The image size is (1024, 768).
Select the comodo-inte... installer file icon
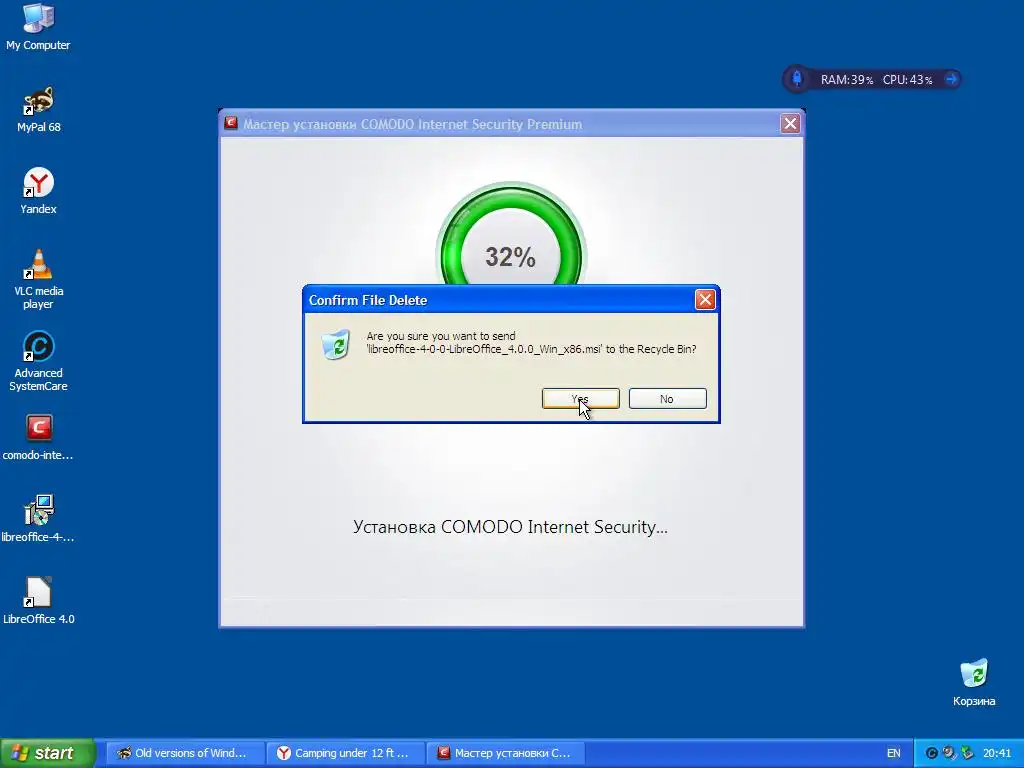(38, 437)
